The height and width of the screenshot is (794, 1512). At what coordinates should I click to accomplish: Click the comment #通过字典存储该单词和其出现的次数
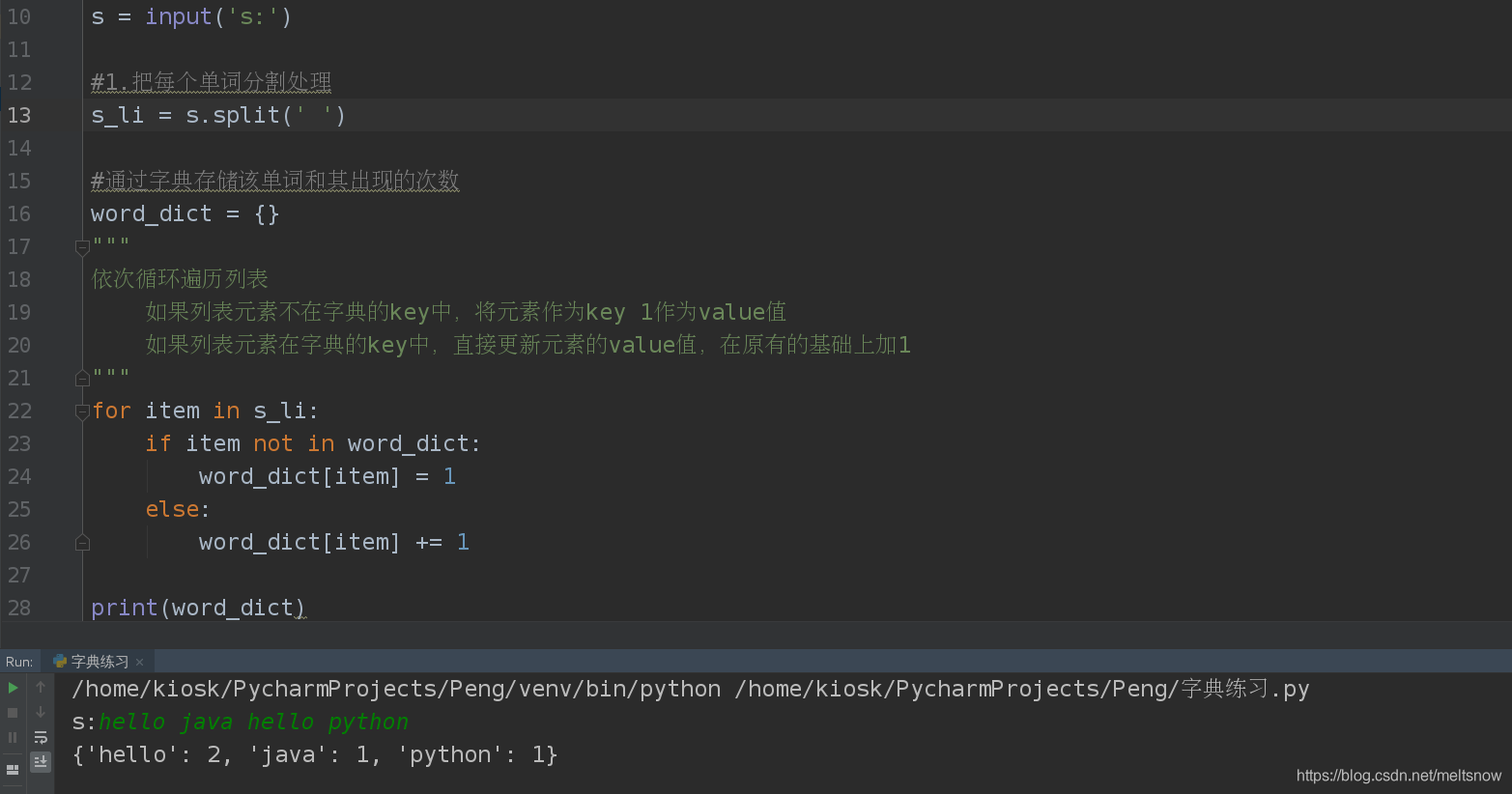coord(275,181)
